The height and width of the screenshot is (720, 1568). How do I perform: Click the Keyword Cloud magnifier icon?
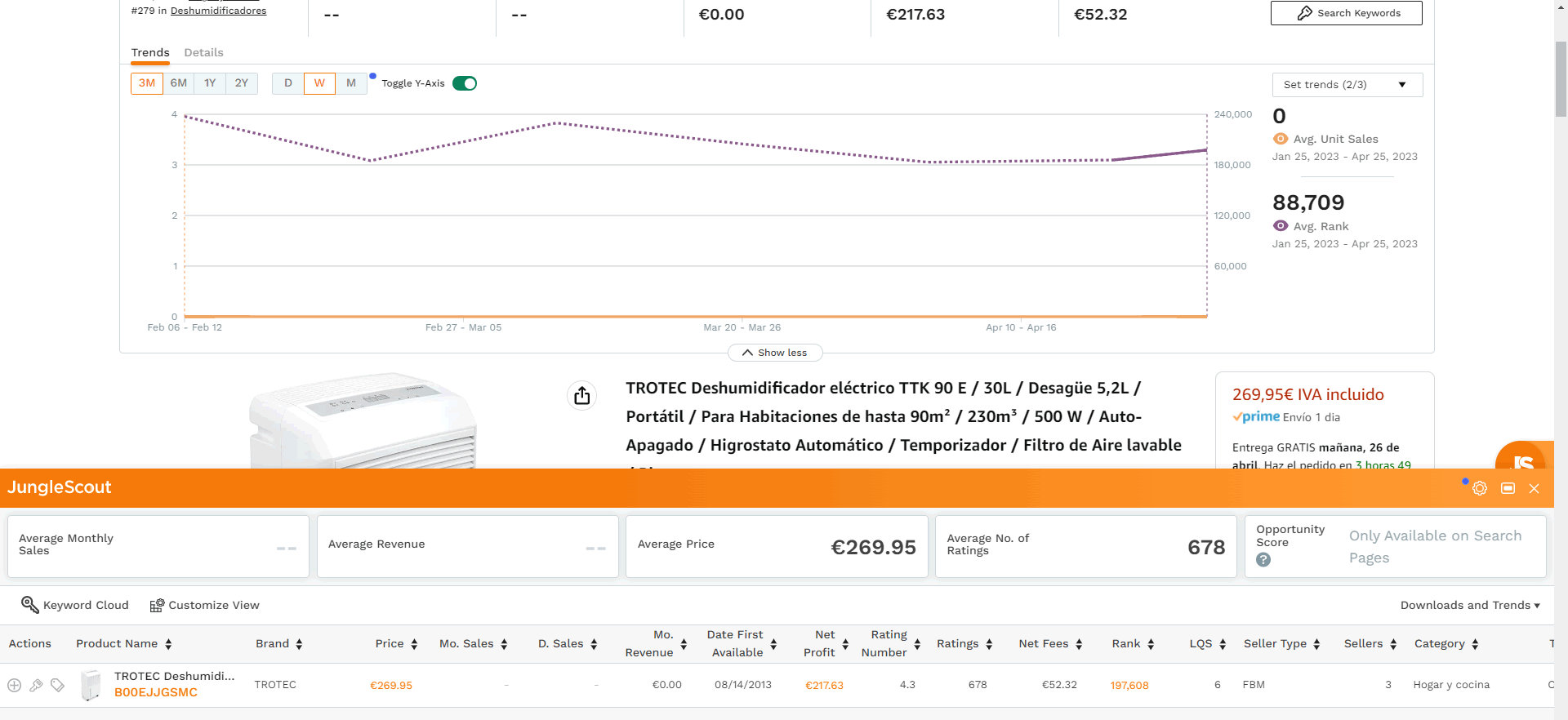[29, 604]
